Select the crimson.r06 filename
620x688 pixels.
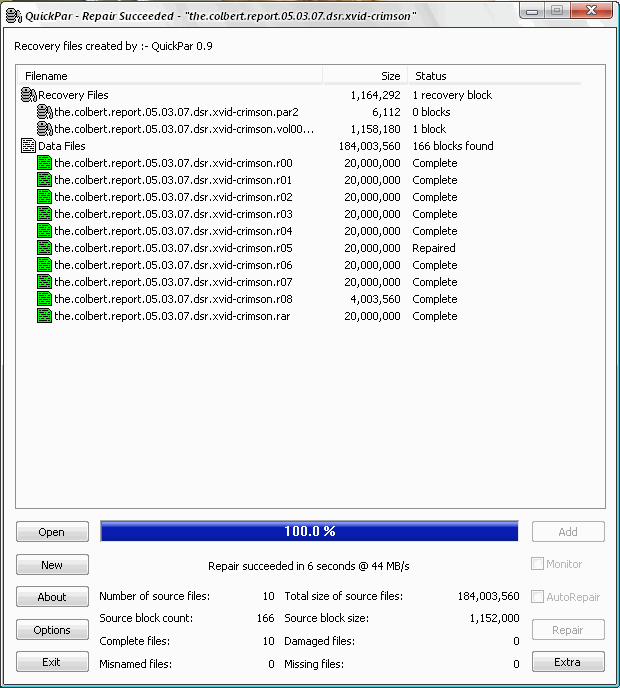point(173,265)
